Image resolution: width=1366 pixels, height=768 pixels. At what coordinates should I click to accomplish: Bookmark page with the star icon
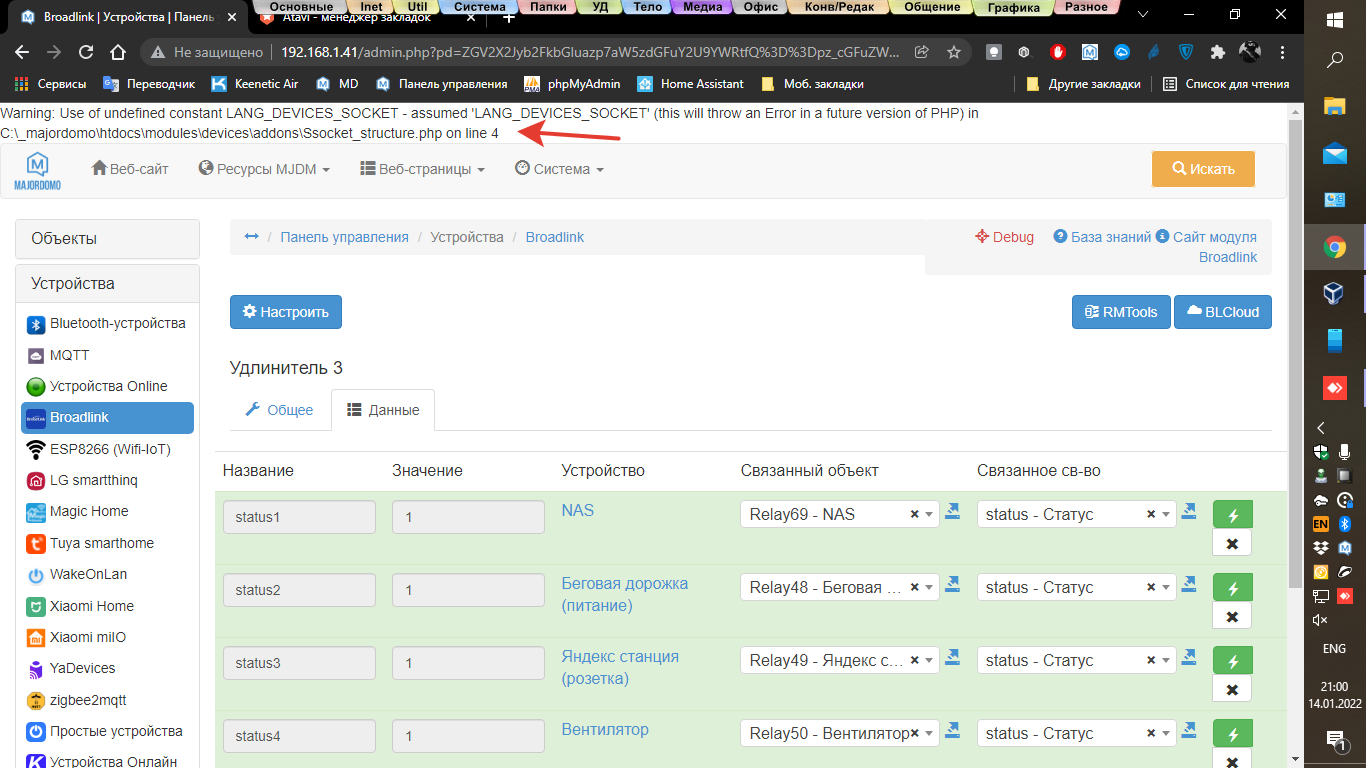point(954,52)
